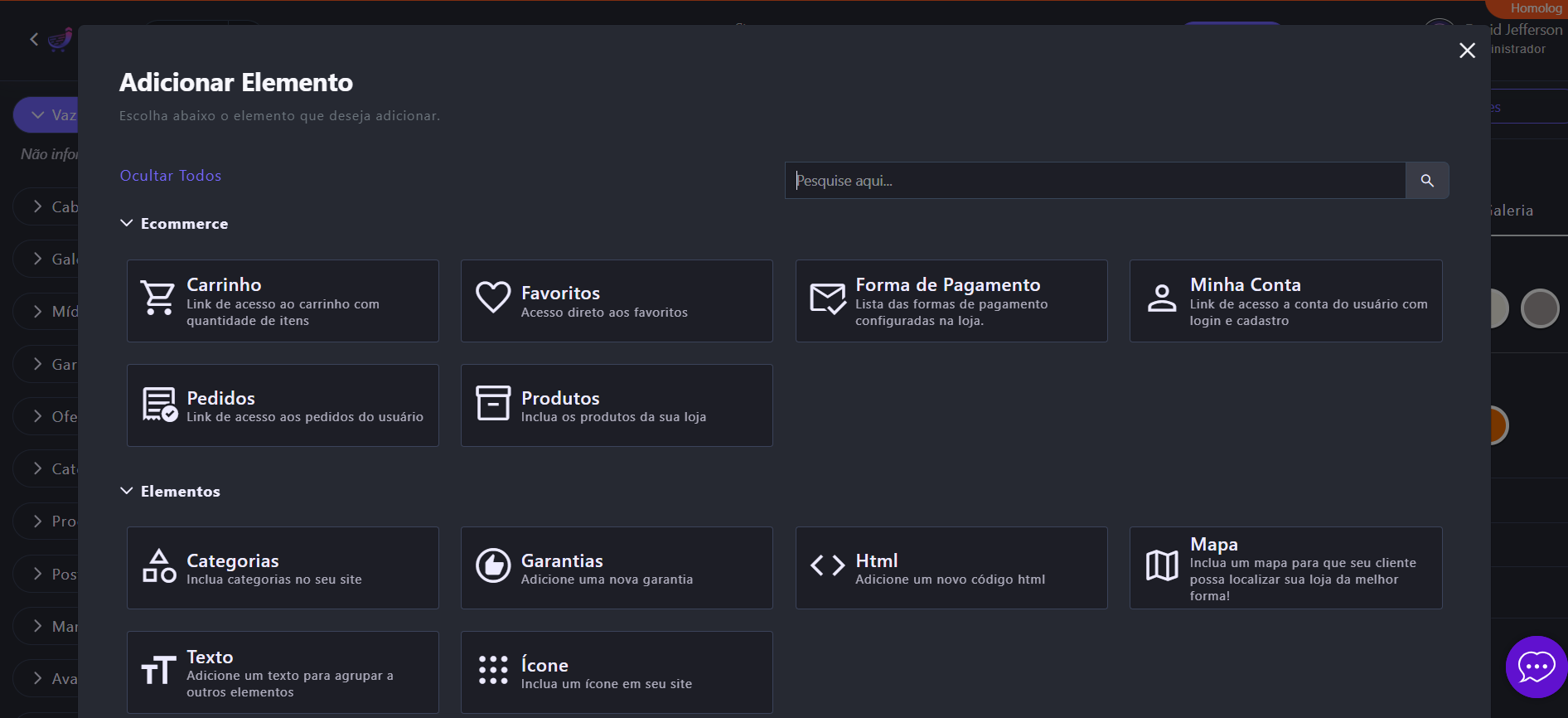Viewport: 1568px width, 718px height.
Task: Add the Pedidos element card
Action: pyautogui.click(x=283, y=405)
